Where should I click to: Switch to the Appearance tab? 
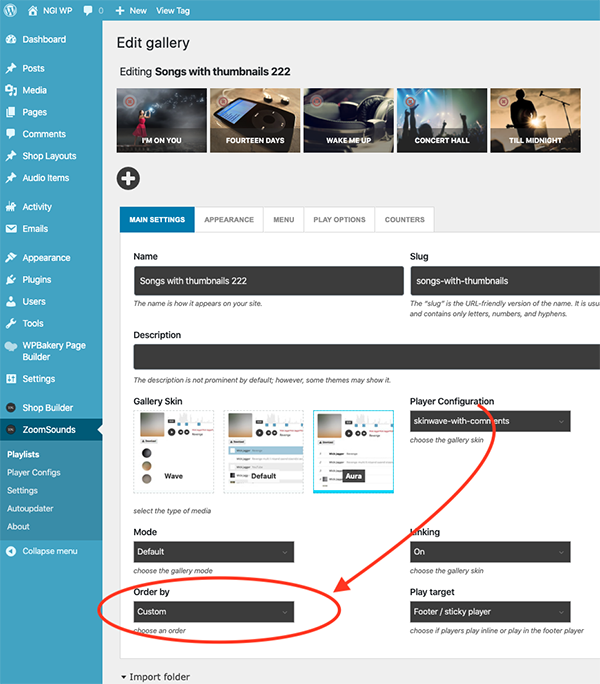pyautogui.click(x=229, y=220)
